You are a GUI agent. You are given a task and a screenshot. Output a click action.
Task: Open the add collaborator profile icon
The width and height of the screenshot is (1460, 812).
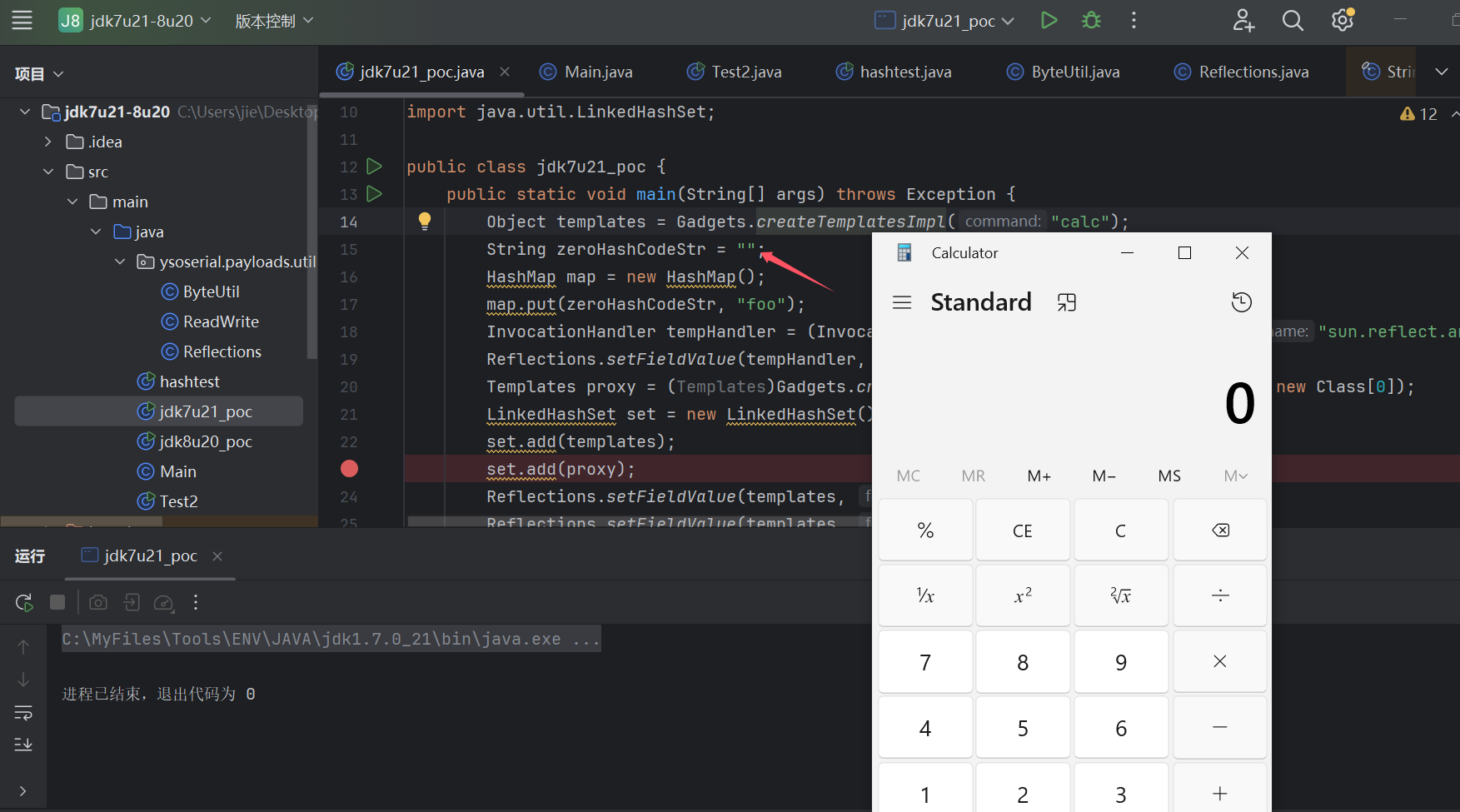1243,21
